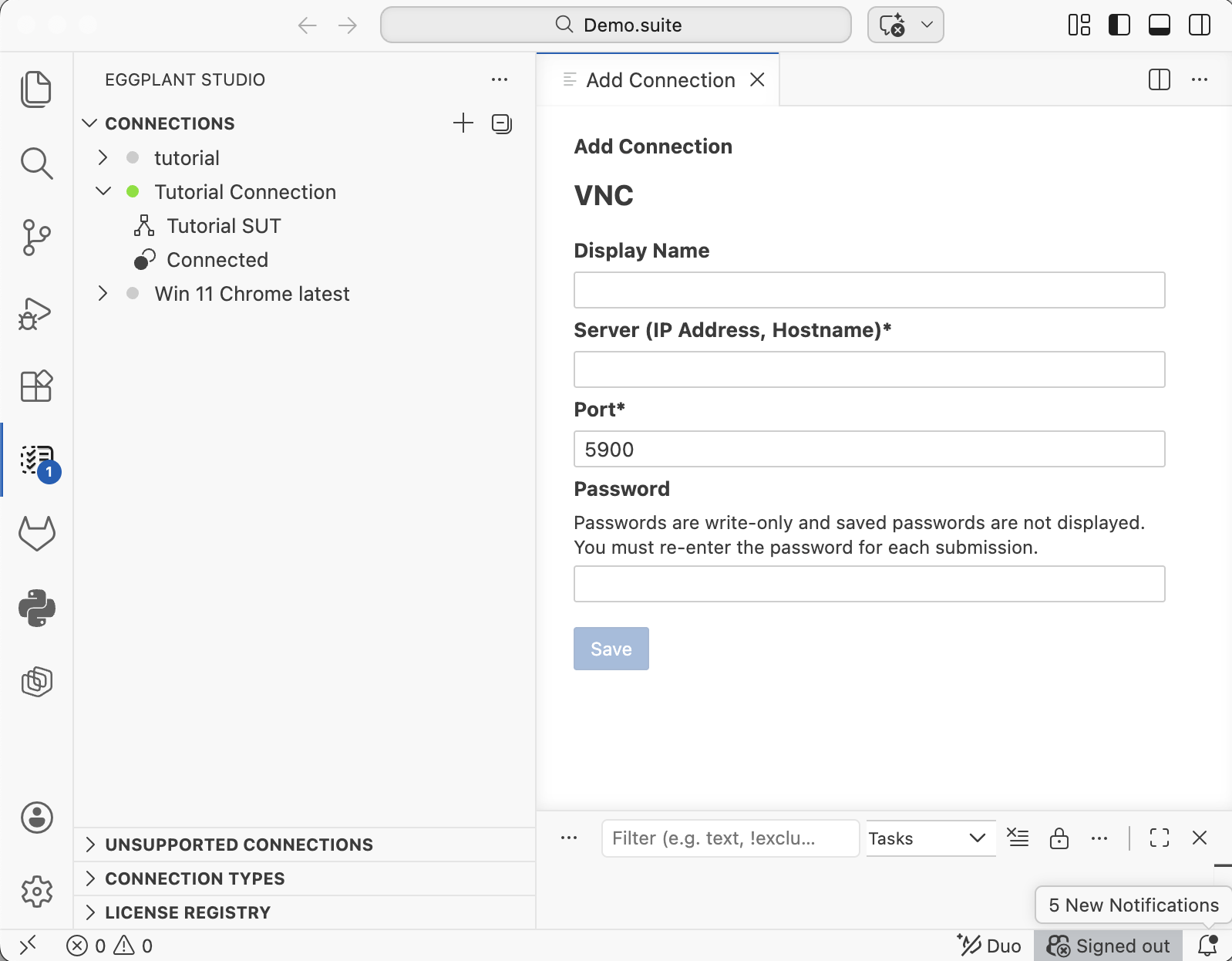
Task: Click the plus icon to add connection
Action: pos(463,123)
